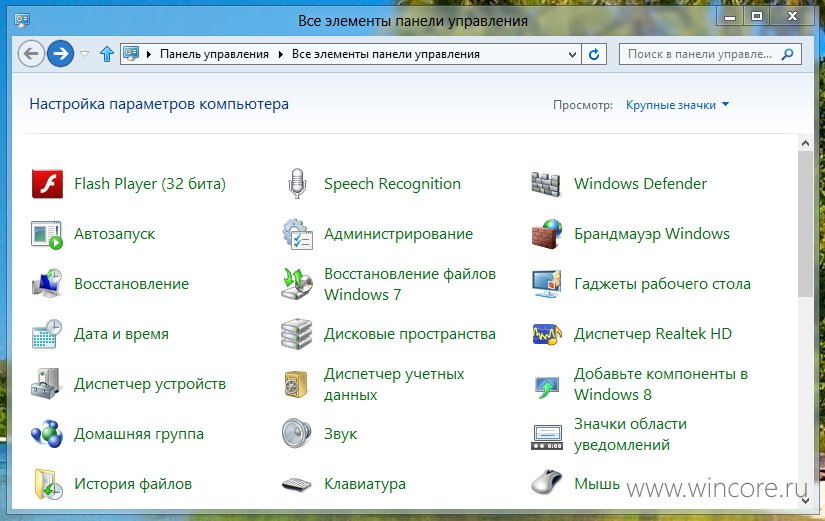
Task: Open the Дата и время link
Action: point(122,334)
